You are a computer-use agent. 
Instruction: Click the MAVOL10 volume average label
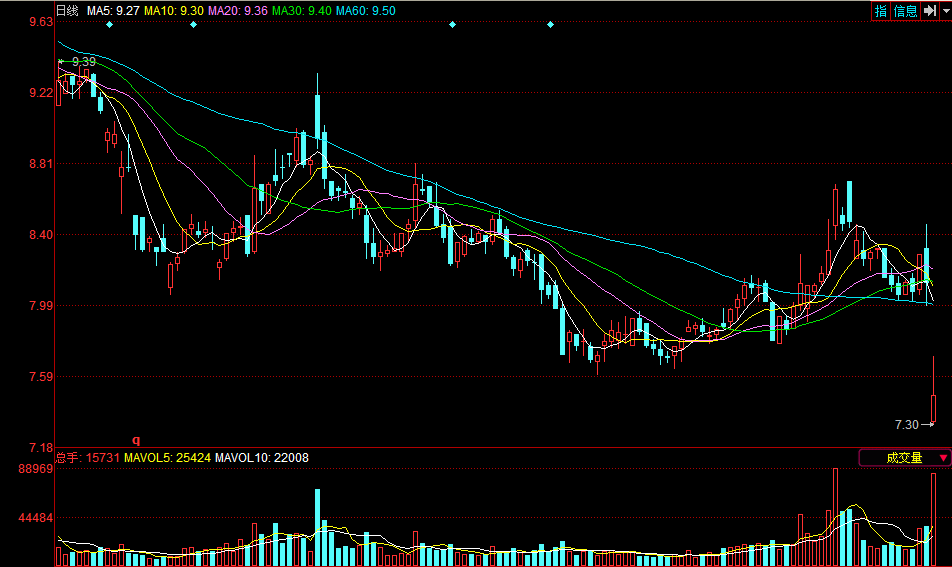262,458
